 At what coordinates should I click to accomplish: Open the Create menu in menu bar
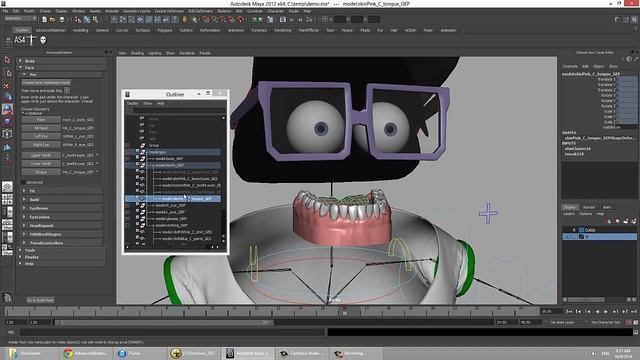[x=45, y=11]
